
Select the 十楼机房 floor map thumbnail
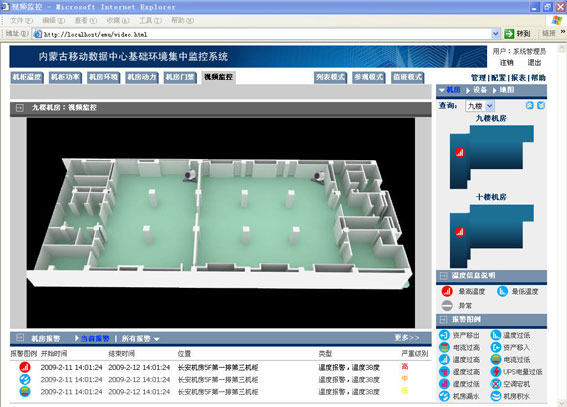(x=491, y=236)
